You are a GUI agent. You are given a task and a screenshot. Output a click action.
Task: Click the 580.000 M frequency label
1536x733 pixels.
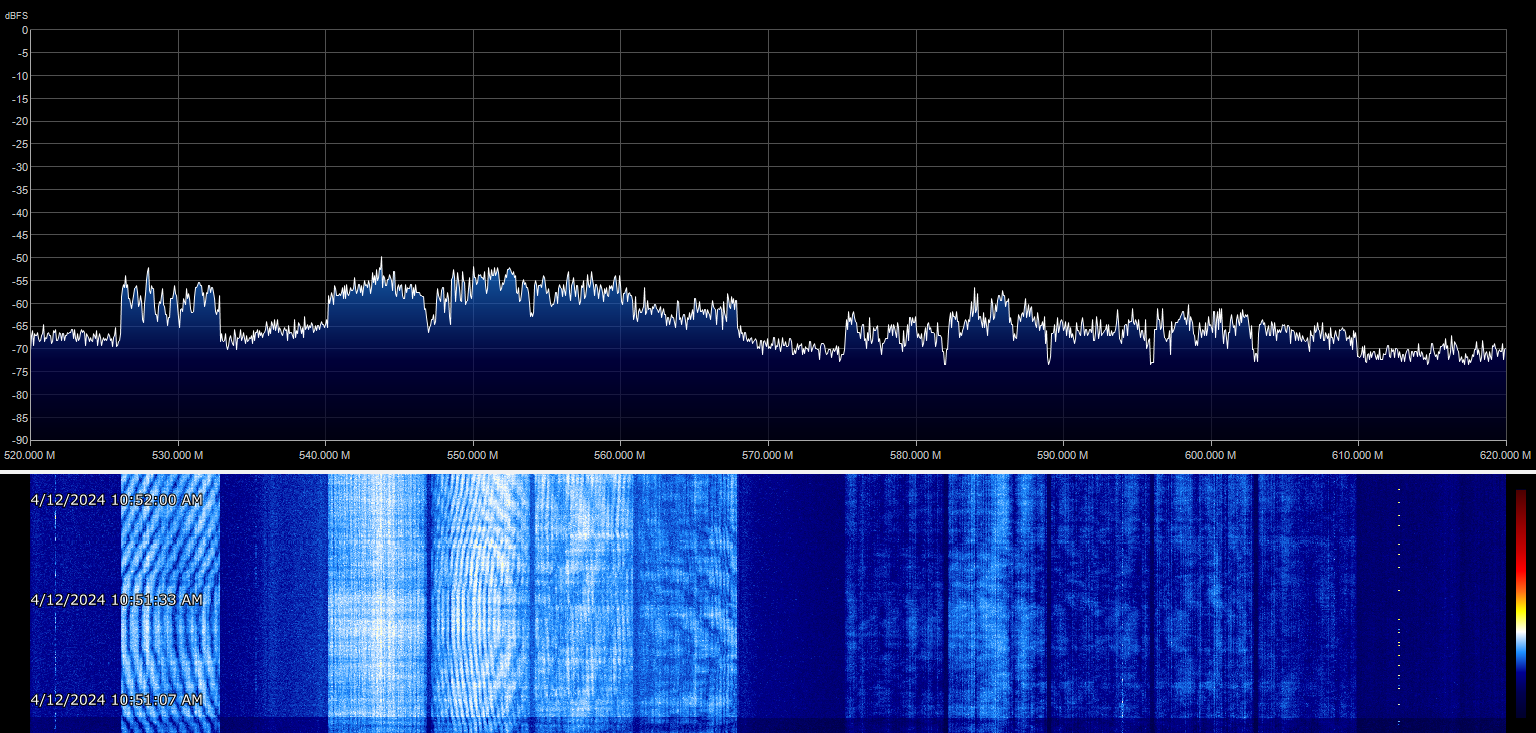click(x=915, y=455)
